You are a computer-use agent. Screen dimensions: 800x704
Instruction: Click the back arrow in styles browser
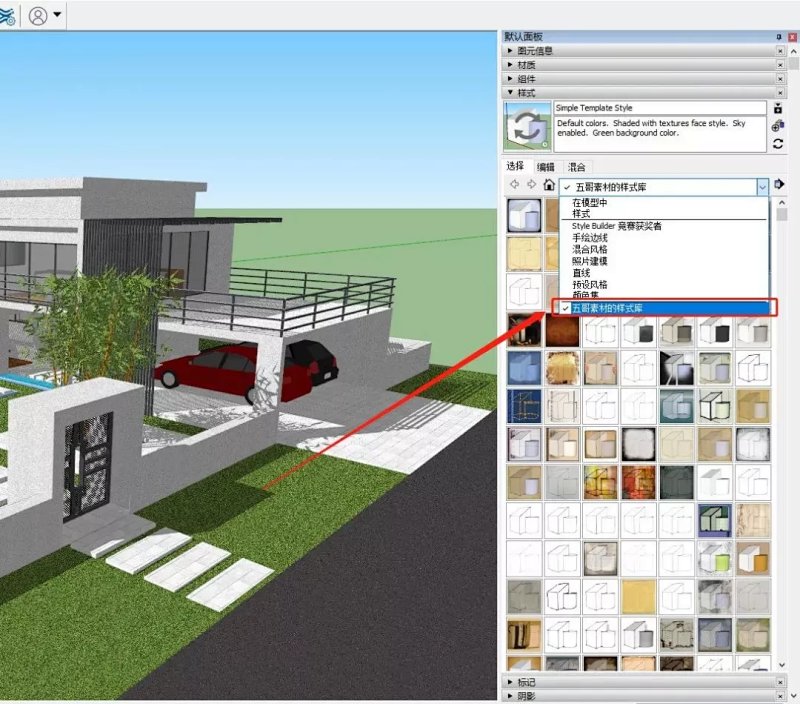coord(514,184)
